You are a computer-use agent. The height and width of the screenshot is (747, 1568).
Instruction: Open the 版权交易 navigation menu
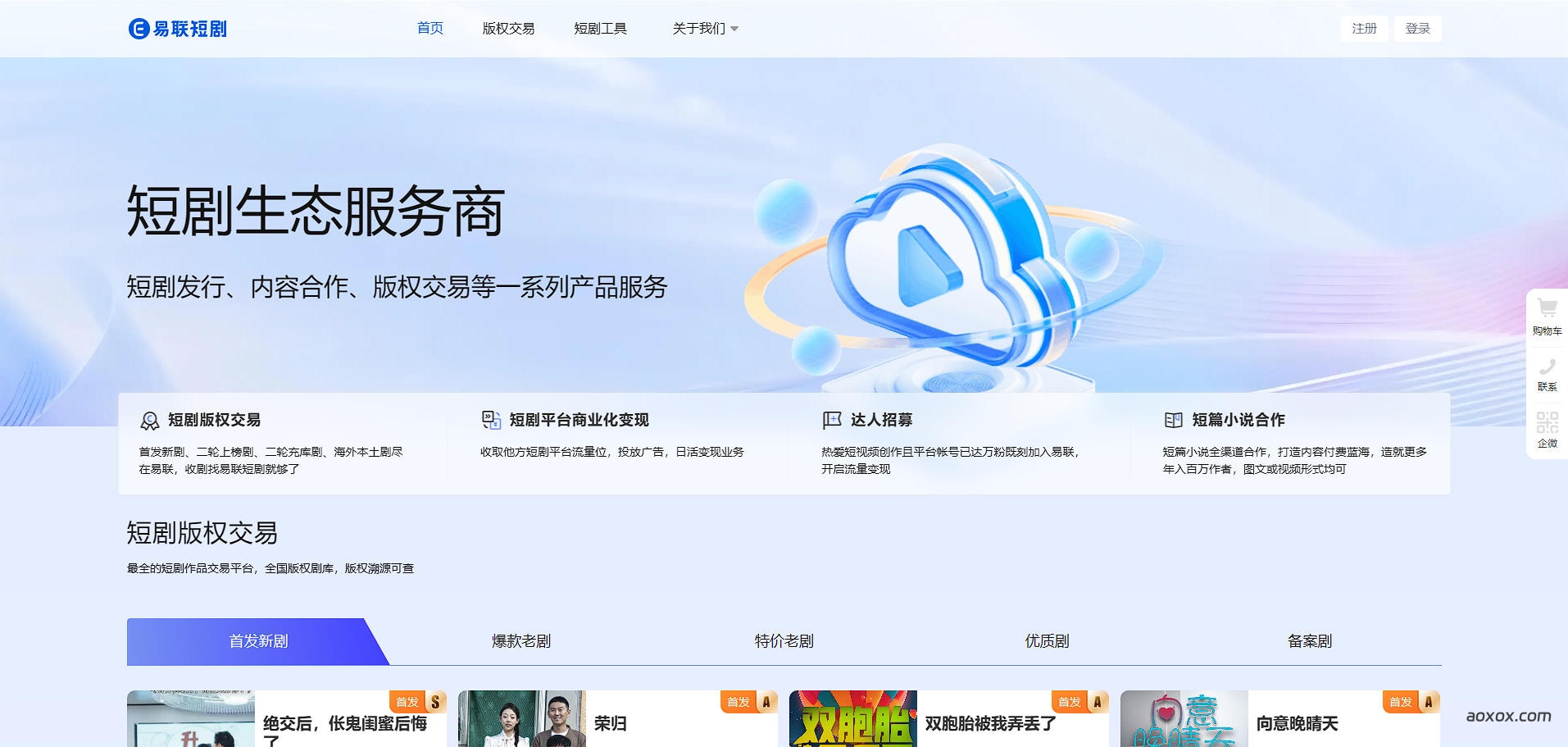[509, 28]
